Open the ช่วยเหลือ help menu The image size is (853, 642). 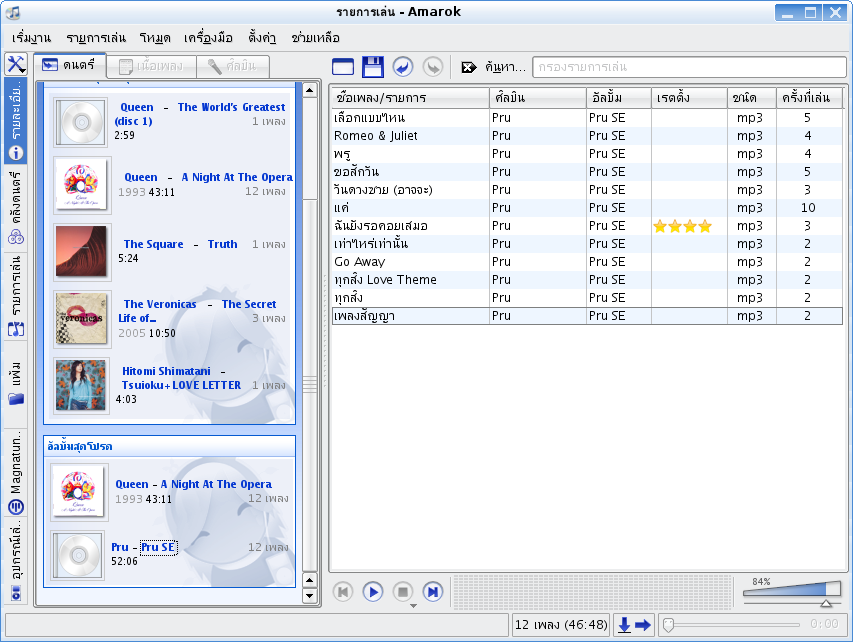pos(315,38)
